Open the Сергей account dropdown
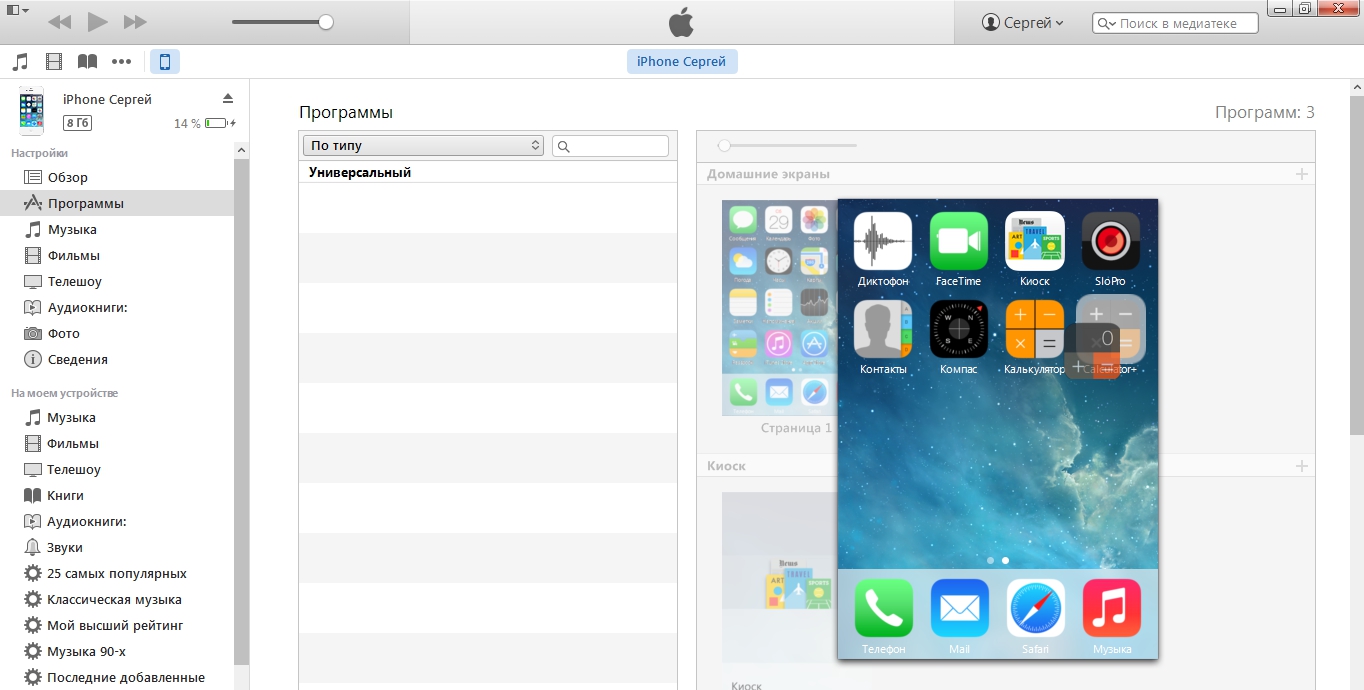The width and height of the screenshot is (1364, 690). [1022, 22]
